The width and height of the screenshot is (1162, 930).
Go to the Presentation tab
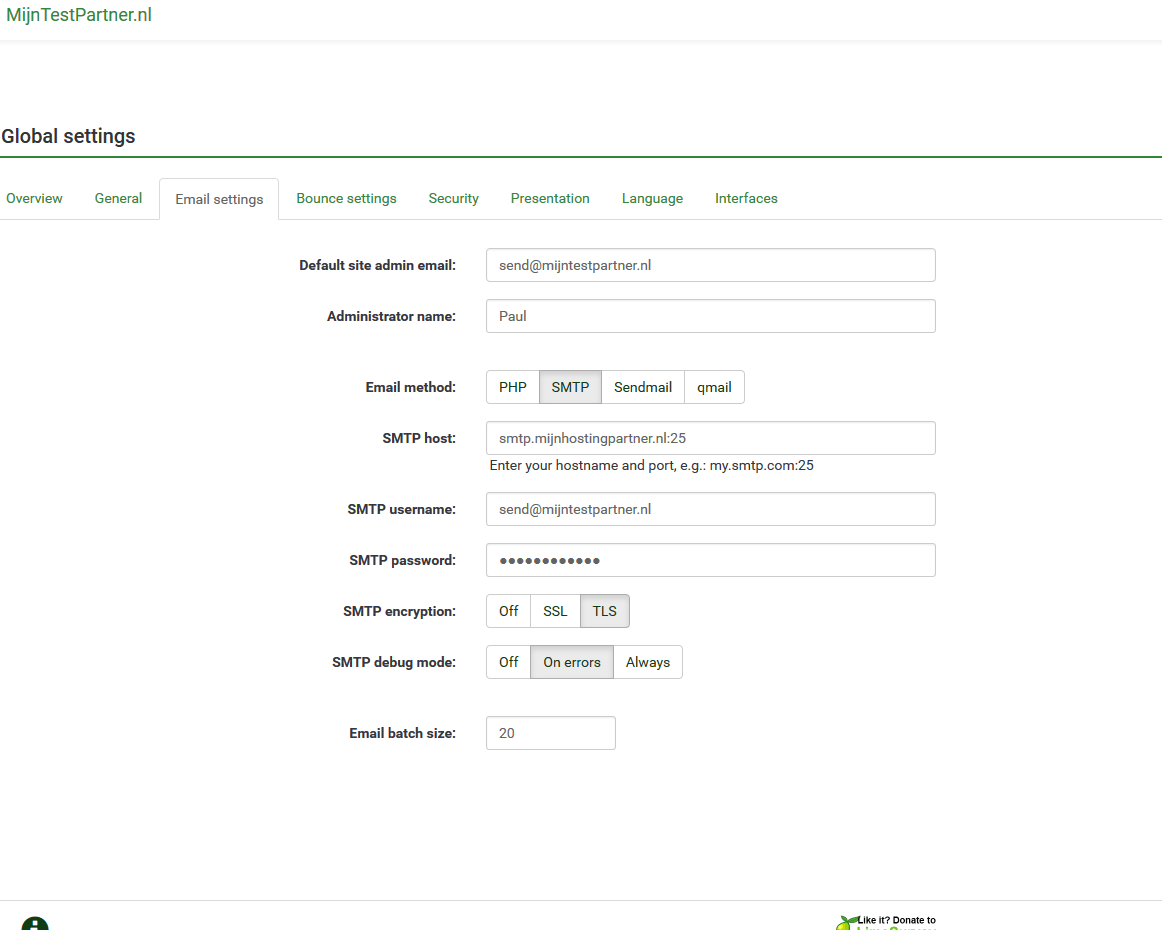click(550, 198)
